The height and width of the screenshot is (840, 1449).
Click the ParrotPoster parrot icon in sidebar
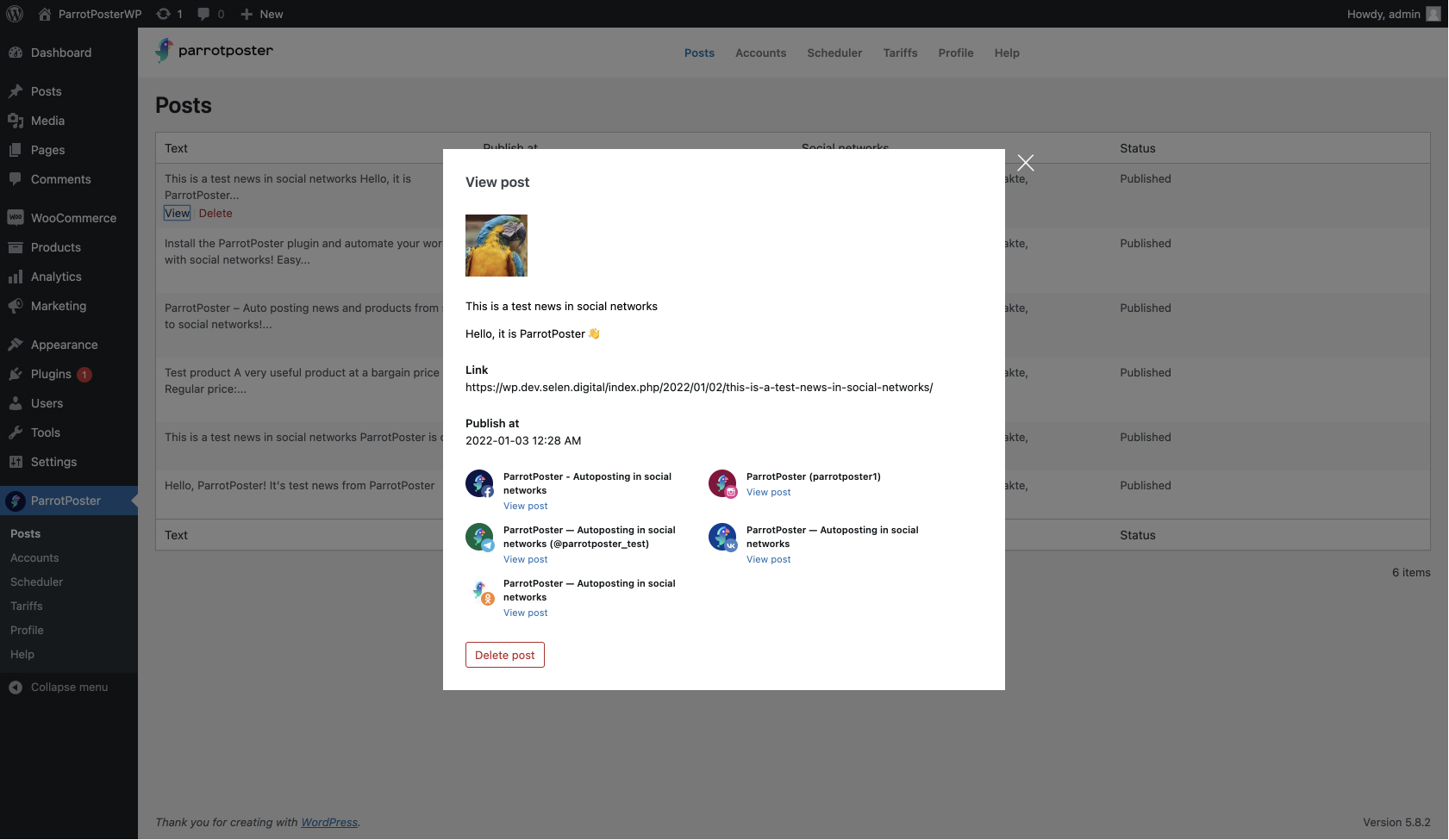16,501
